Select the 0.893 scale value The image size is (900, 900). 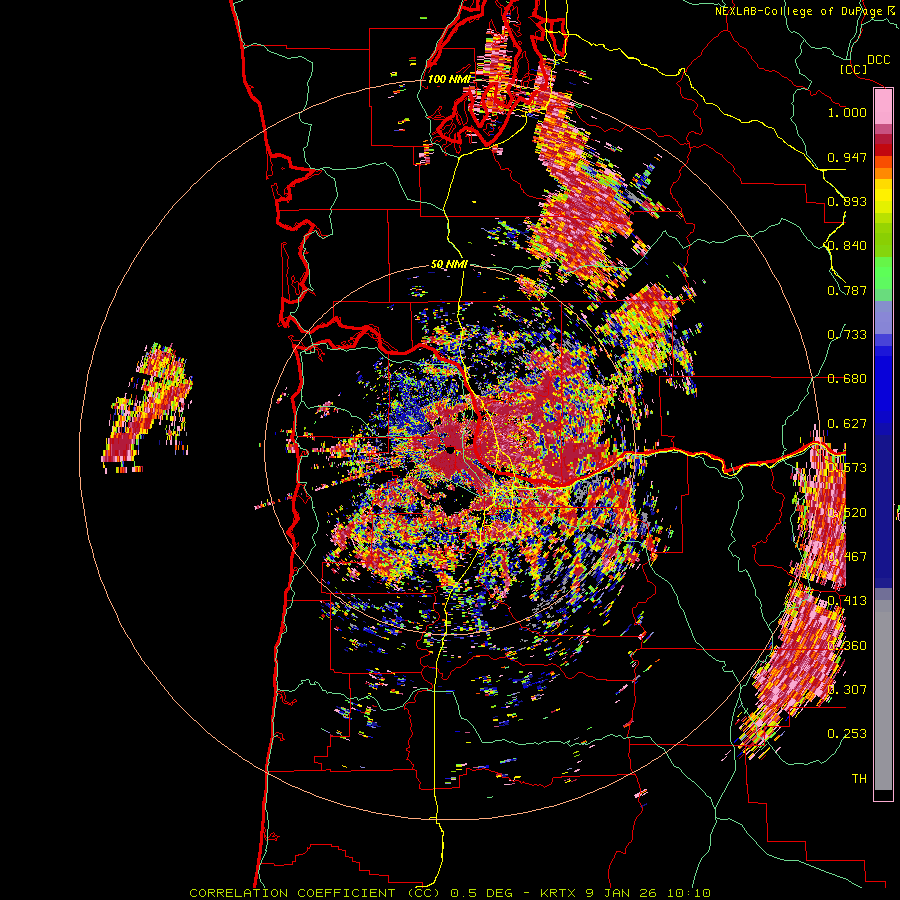point(847,201)
